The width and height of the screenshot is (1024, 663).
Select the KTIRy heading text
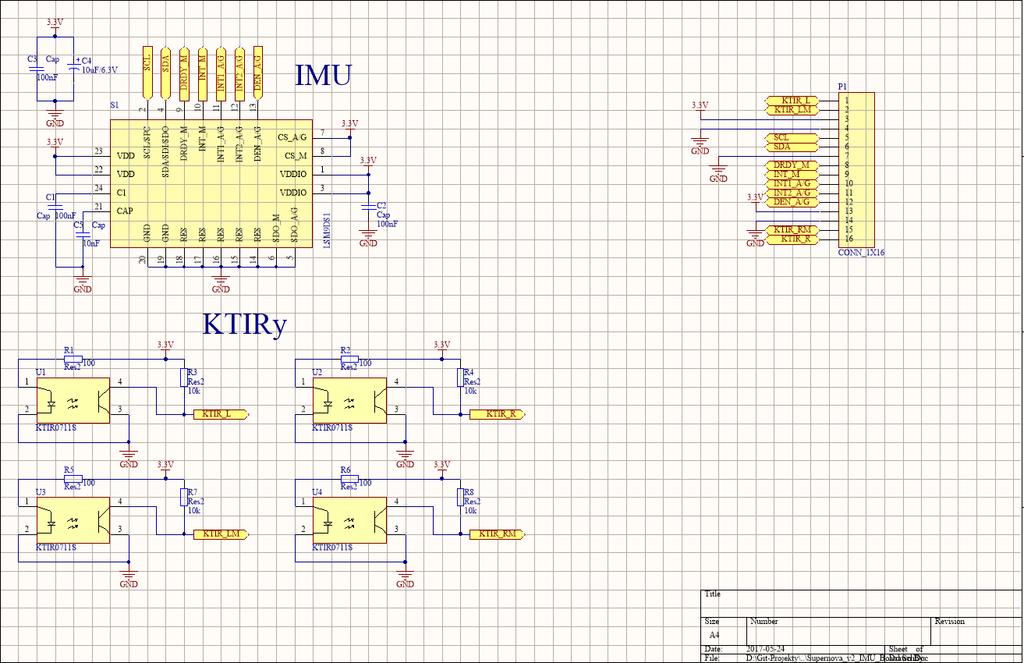point(245,324)
